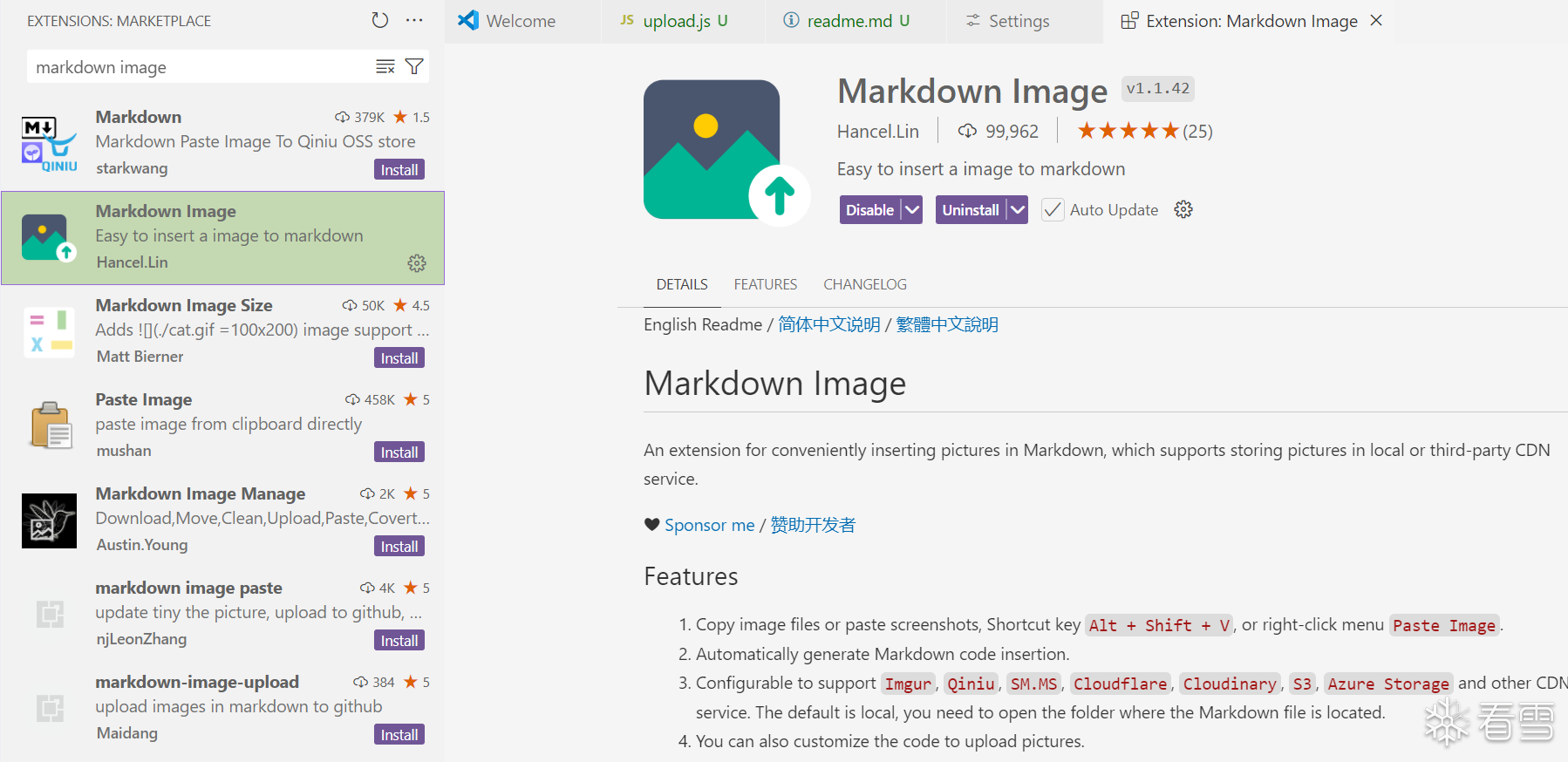Image resolution: width=1568 pixels, height=762 pixels.
Task: Disable the Markdown Image extension
Action: pos(869,209)
